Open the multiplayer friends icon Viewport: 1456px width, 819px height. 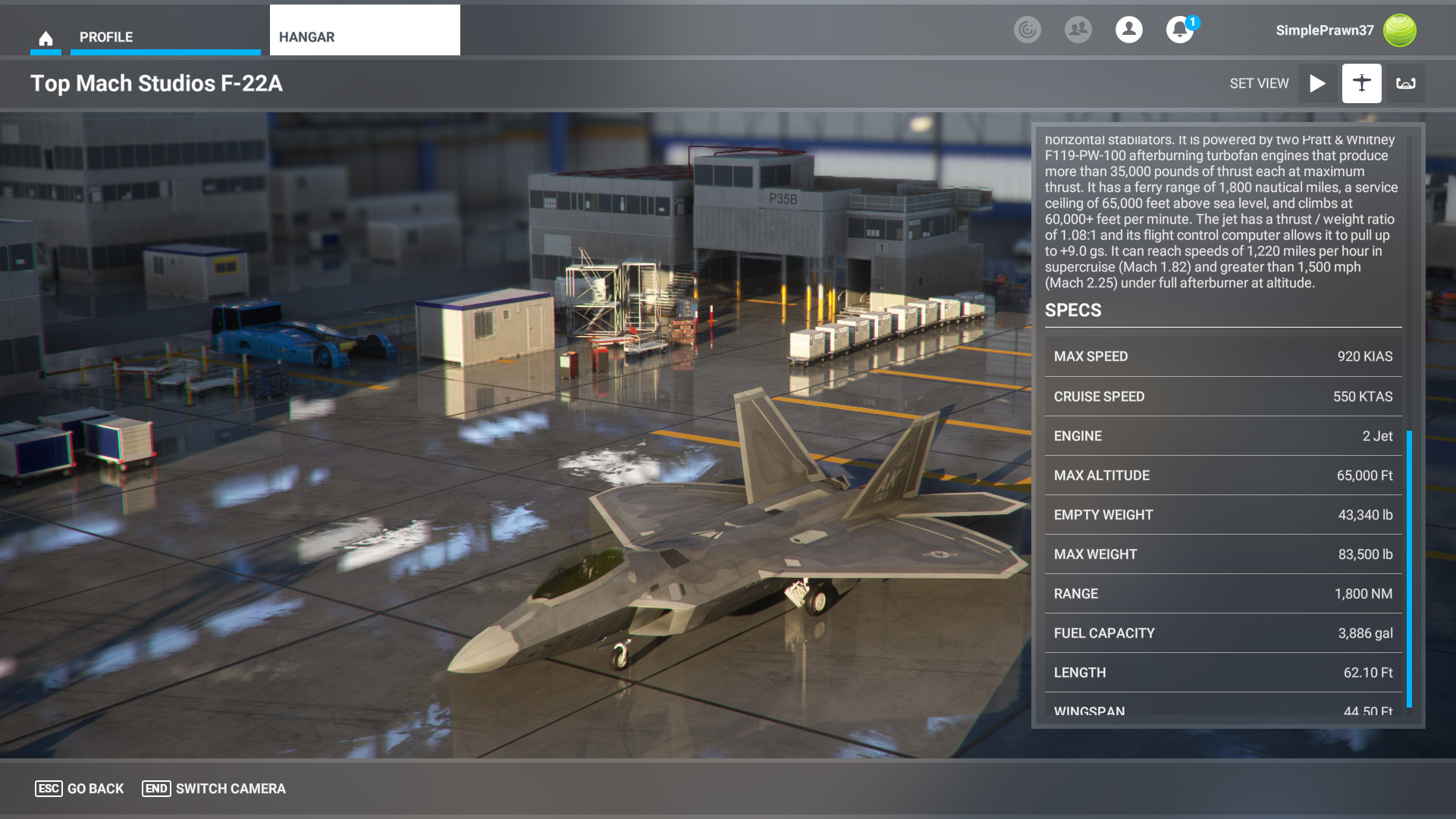tap(1078, 30)
